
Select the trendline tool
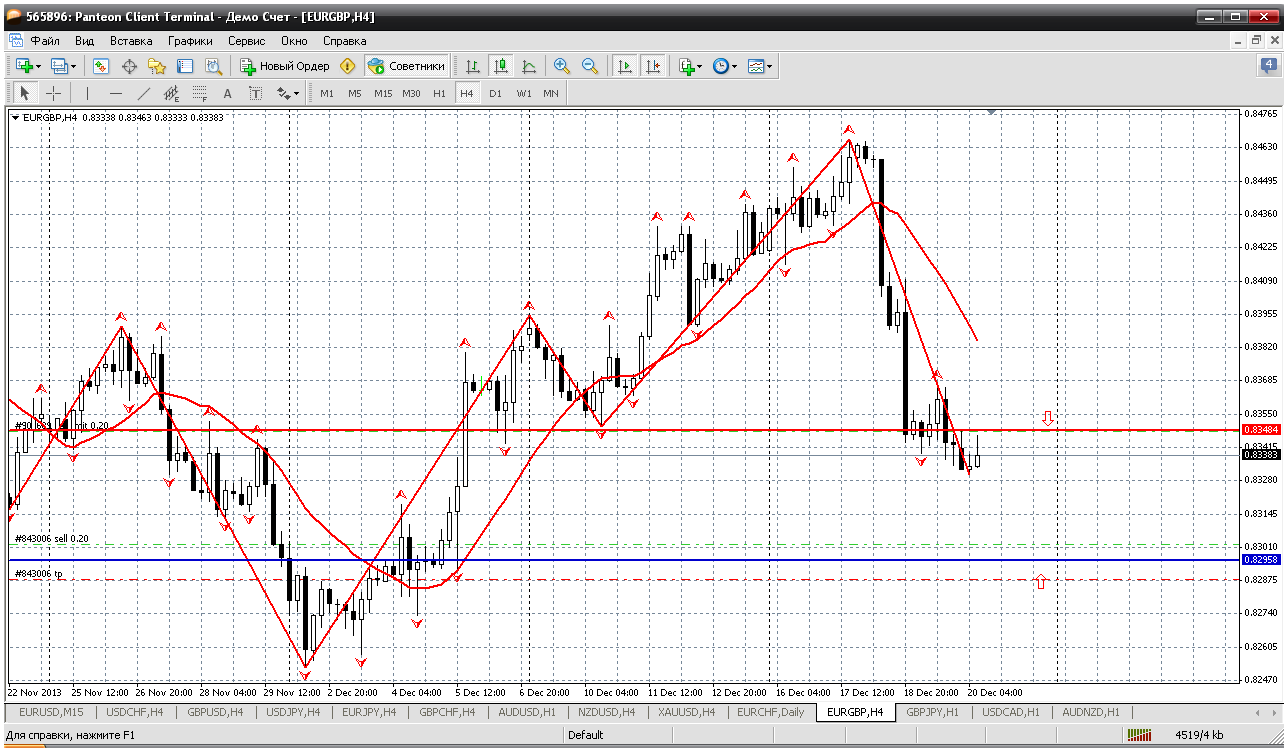(x=143, y=93)
